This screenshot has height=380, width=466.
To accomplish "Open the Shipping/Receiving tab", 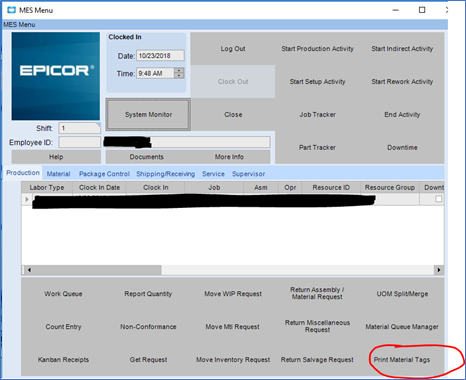I will point(165,174).
